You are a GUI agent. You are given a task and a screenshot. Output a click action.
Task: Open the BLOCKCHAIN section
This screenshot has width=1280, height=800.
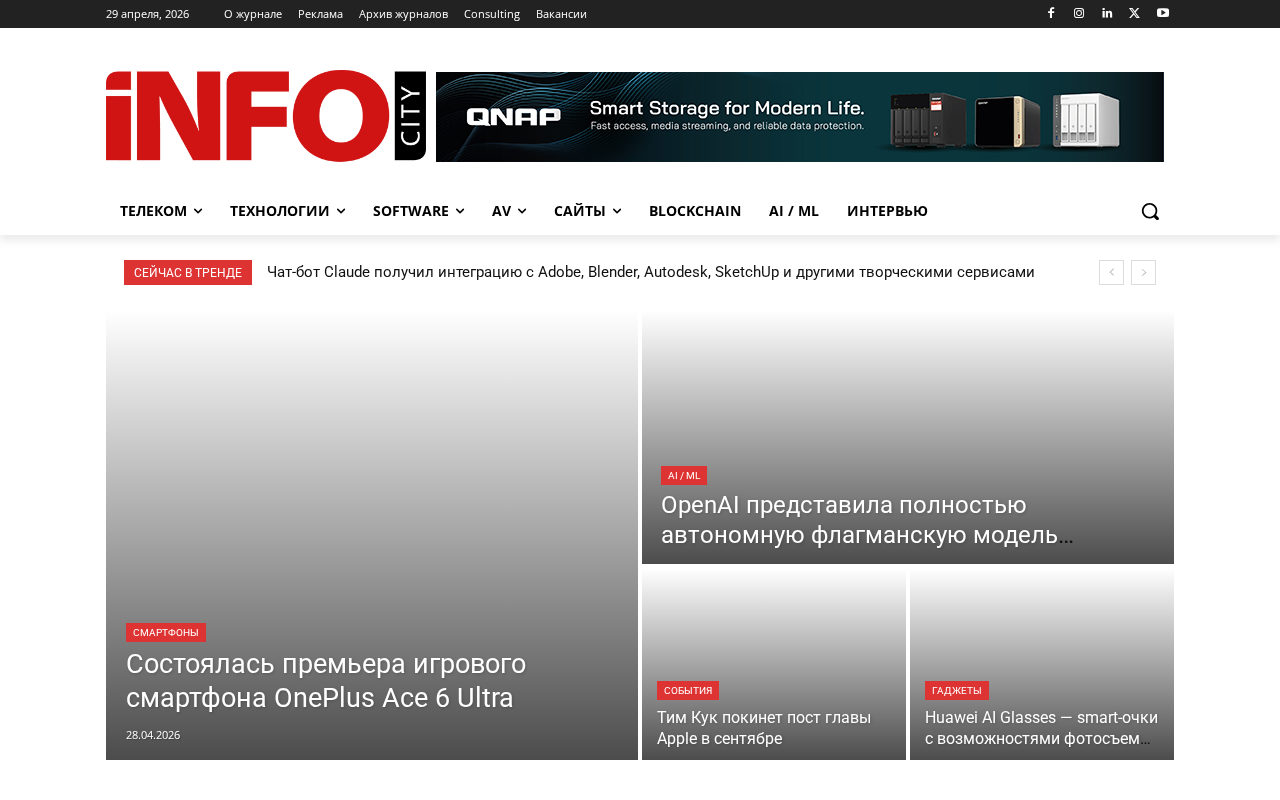coord(695,211)
